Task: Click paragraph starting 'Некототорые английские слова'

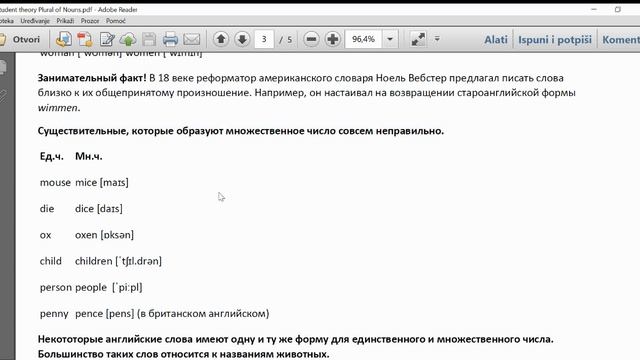Action: (296, 347)
